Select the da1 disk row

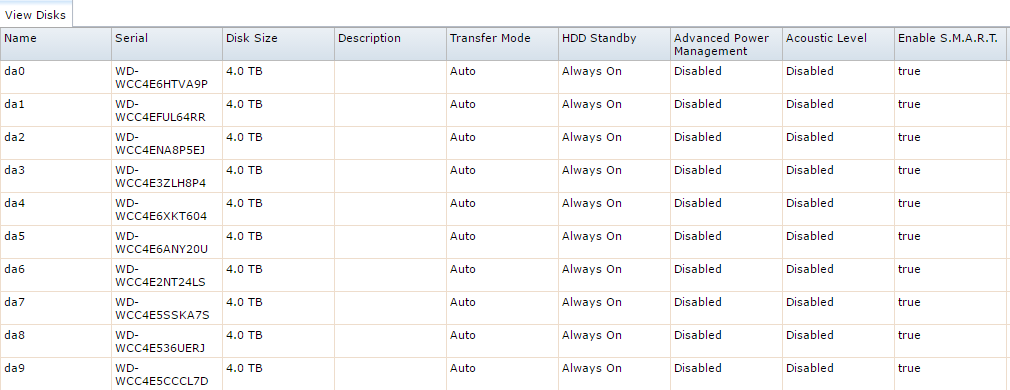click(x=505, y=110)
